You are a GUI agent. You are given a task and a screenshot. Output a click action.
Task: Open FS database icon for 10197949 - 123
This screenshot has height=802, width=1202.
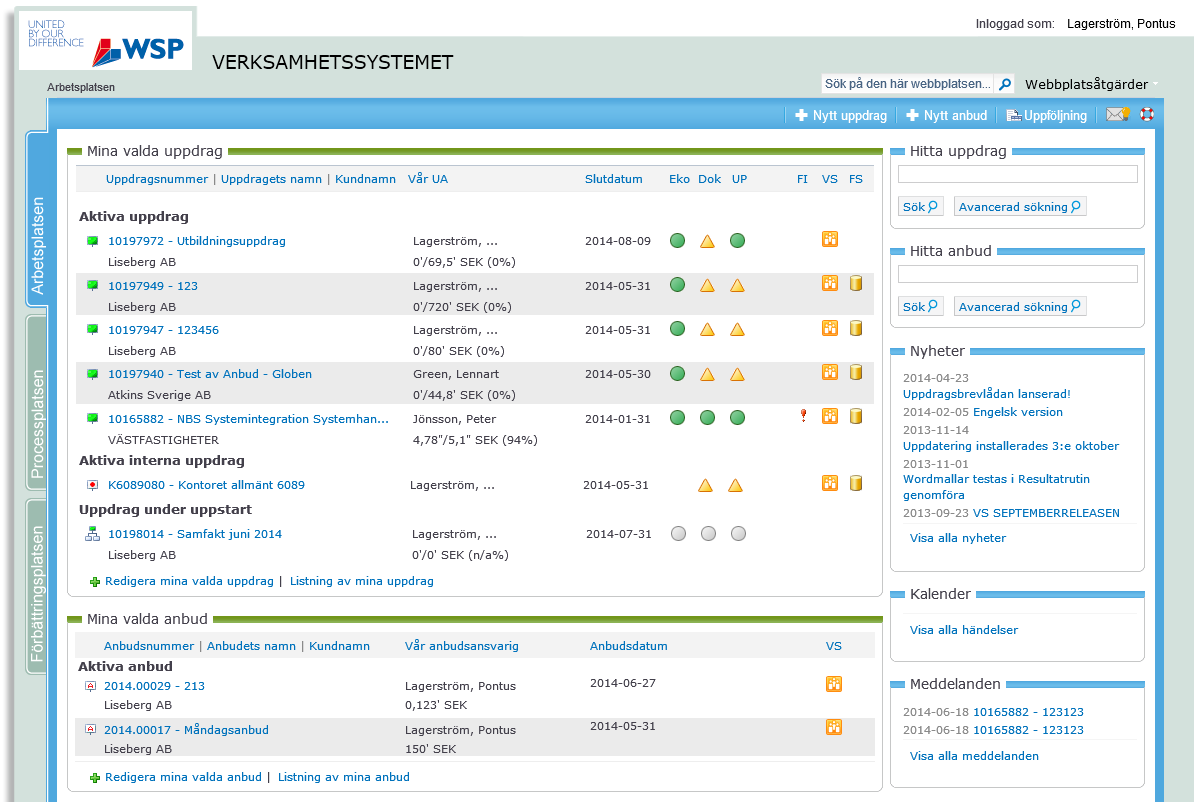(x=856, y=284)
